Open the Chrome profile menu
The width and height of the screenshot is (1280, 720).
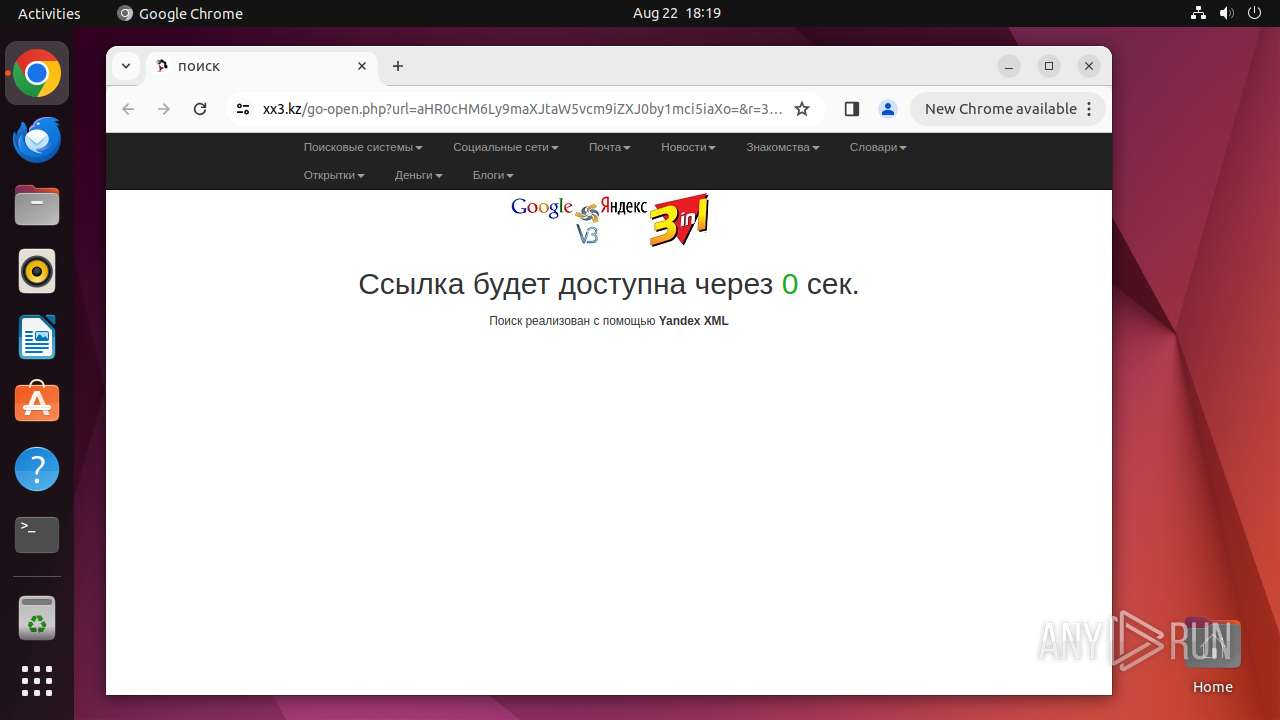click(887, 109)
